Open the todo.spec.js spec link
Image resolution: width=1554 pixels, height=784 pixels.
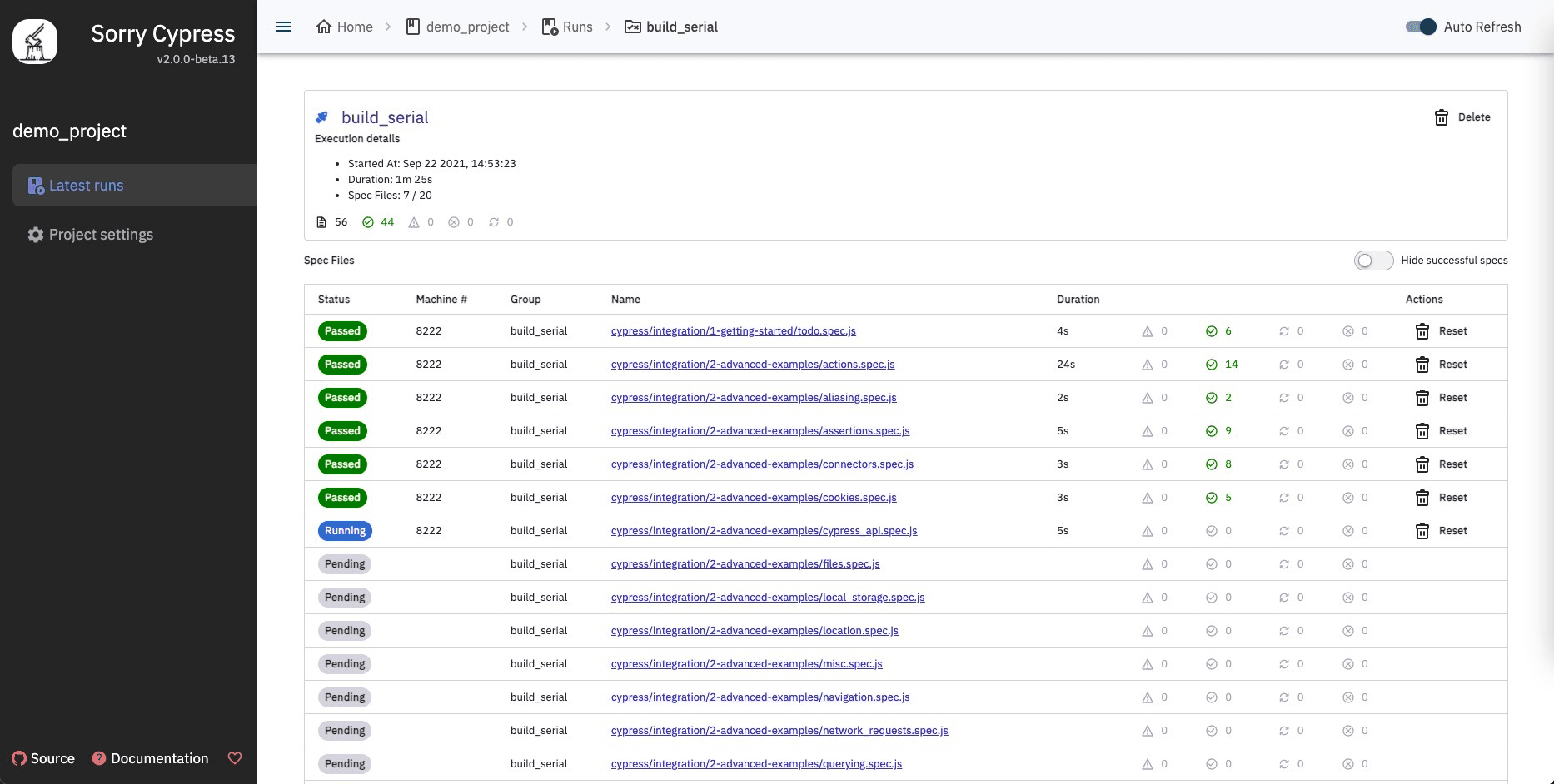(x=734, y=331)
